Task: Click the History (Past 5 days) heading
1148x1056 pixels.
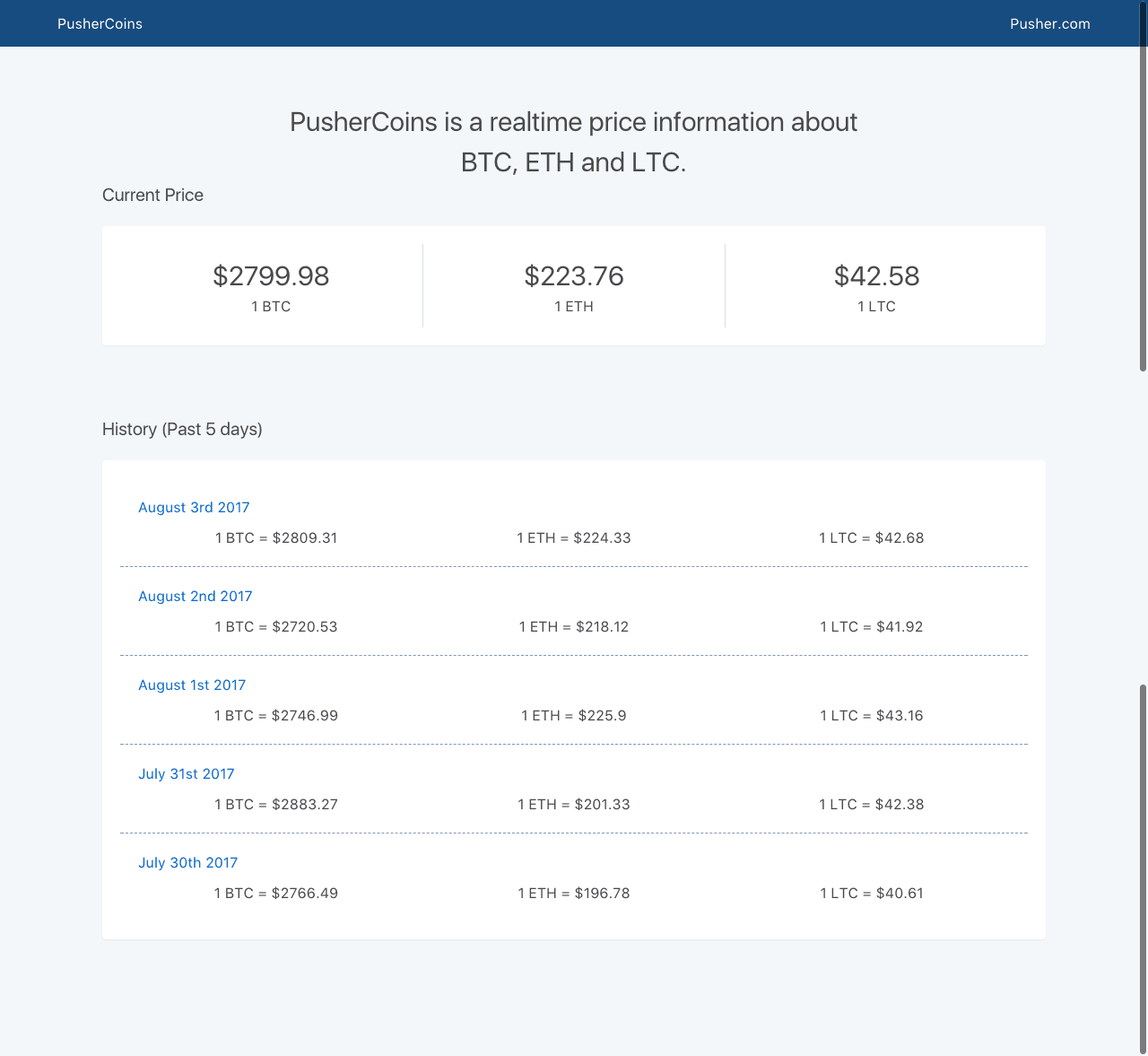Action: pyautogui.click(x=182, y=430)
